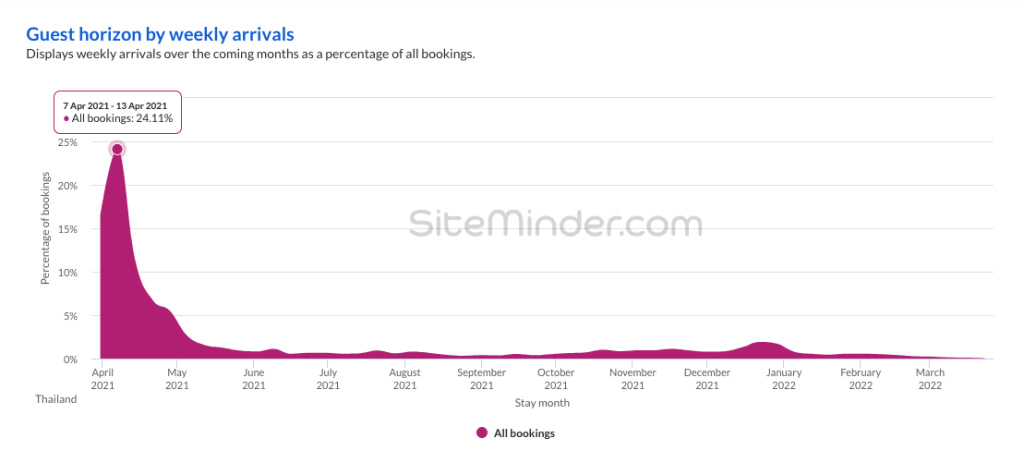Click the All bookings legend color dot

[482, 433]
